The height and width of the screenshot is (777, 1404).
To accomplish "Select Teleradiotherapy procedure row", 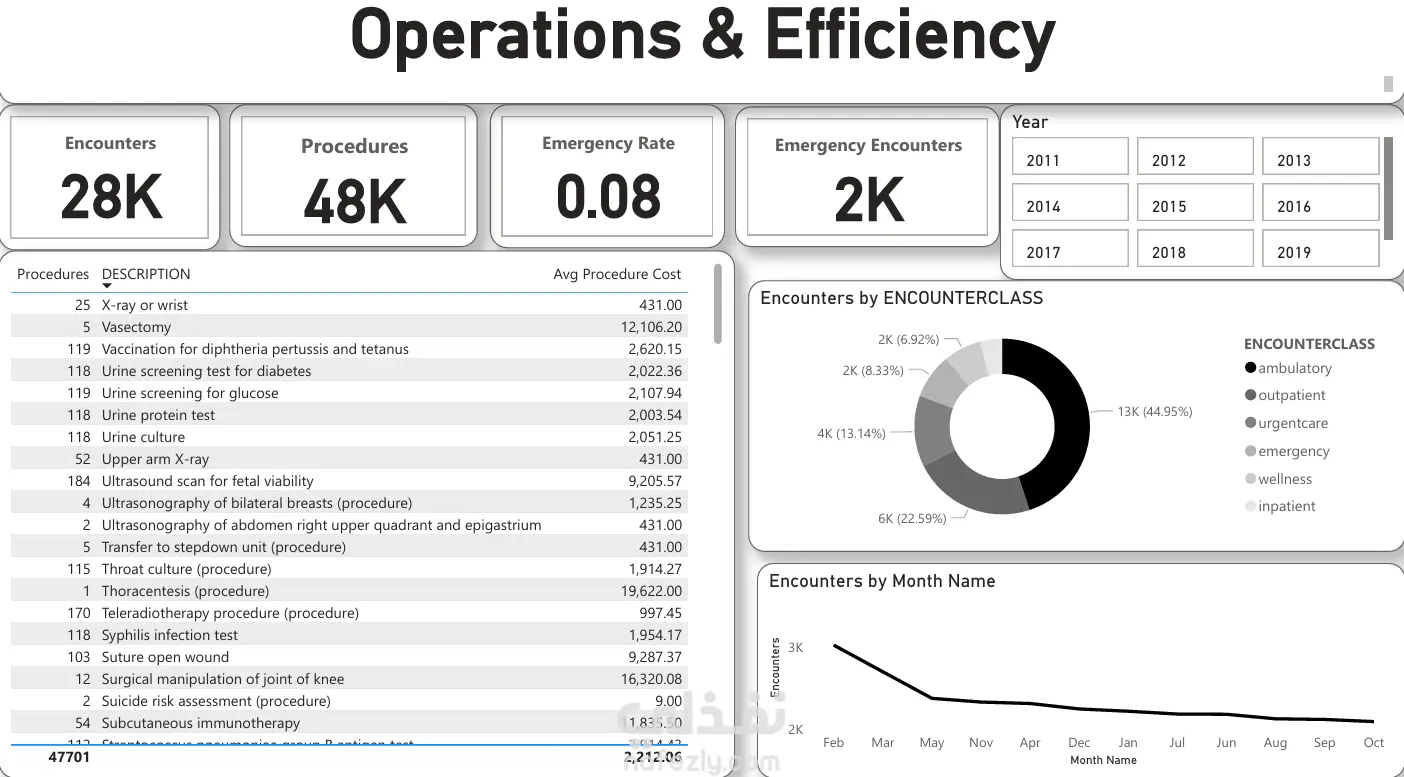I will point(349,613).
